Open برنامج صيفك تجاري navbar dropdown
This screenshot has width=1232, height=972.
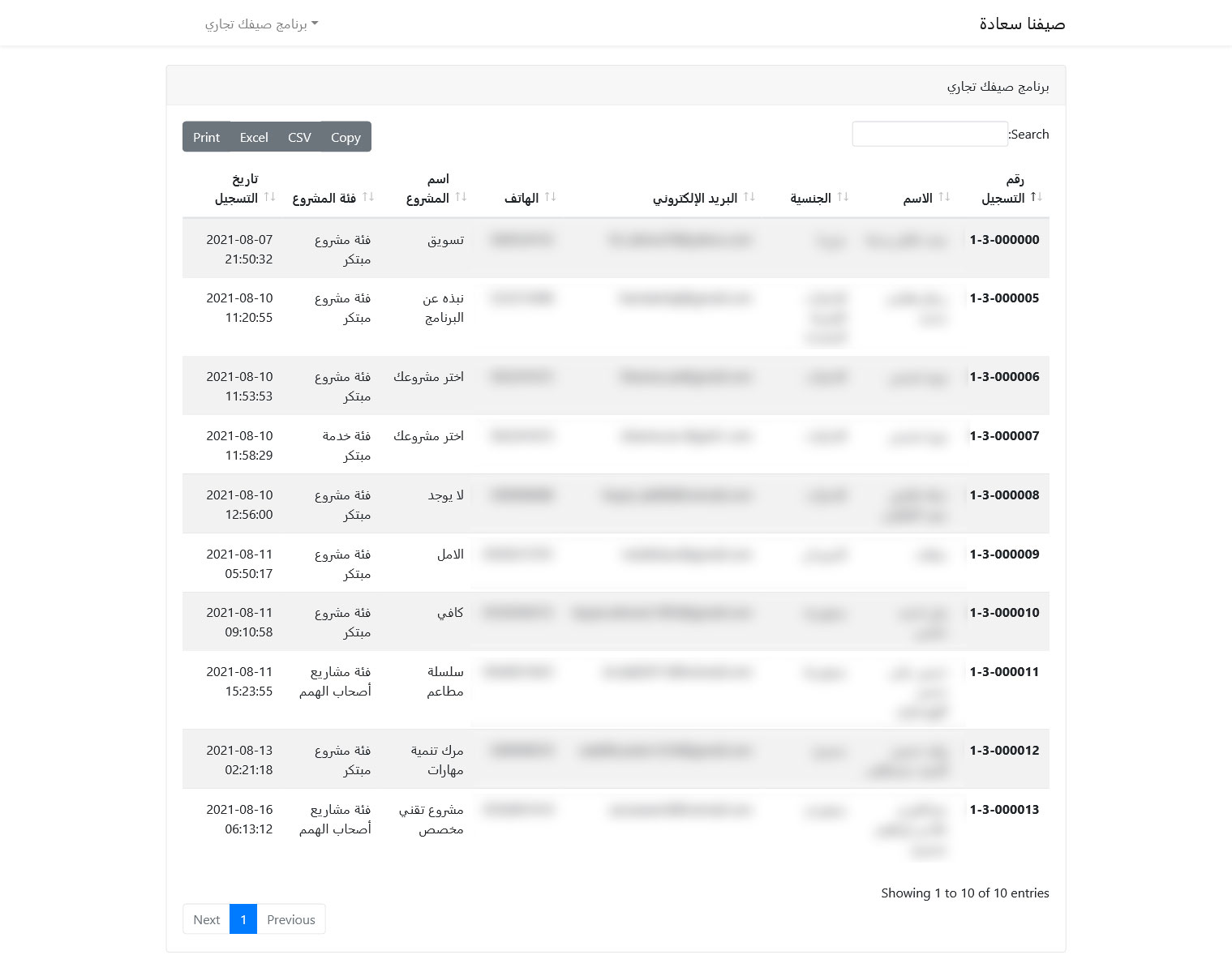(261, 24)
